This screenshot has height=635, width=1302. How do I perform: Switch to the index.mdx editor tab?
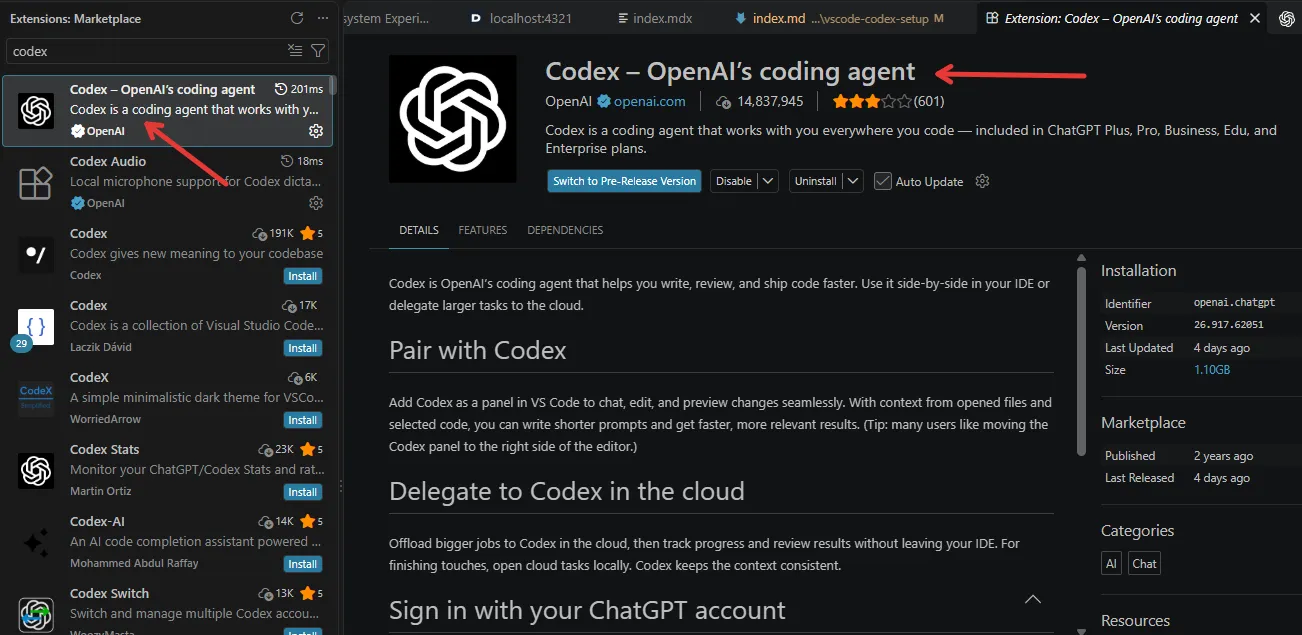click(x=655, y=18)
